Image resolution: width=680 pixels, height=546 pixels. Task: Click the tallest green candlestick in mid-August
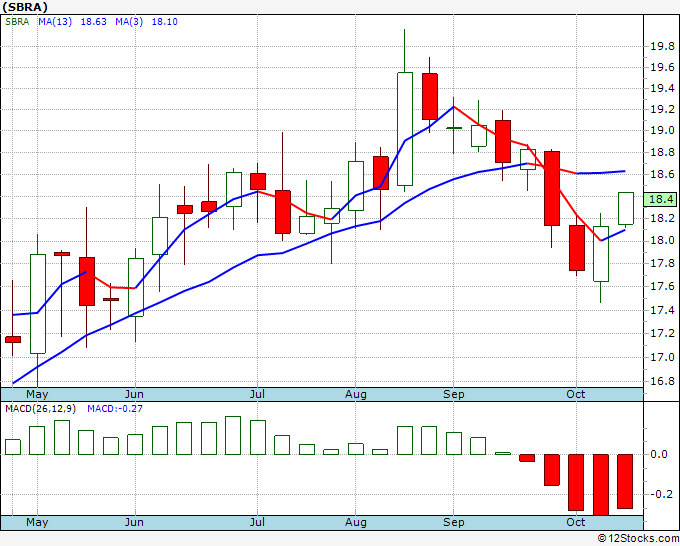click(405, 129)
